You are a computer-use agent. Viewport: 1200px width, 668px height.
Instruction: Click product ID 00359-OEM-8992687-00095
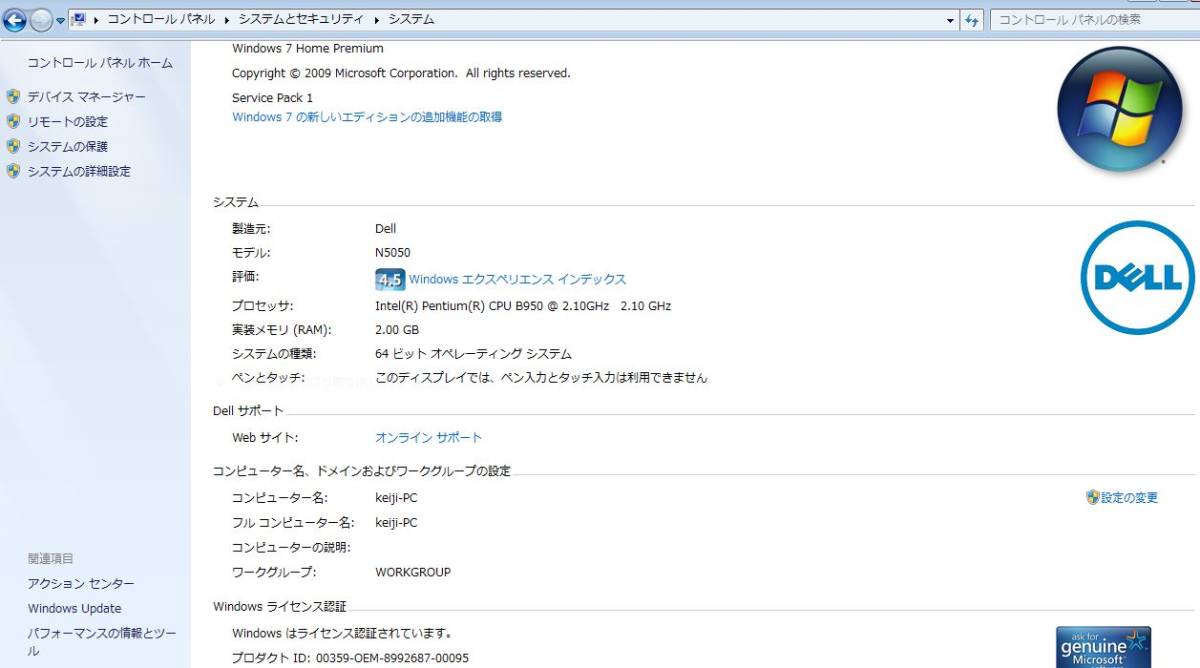[392, 658]
